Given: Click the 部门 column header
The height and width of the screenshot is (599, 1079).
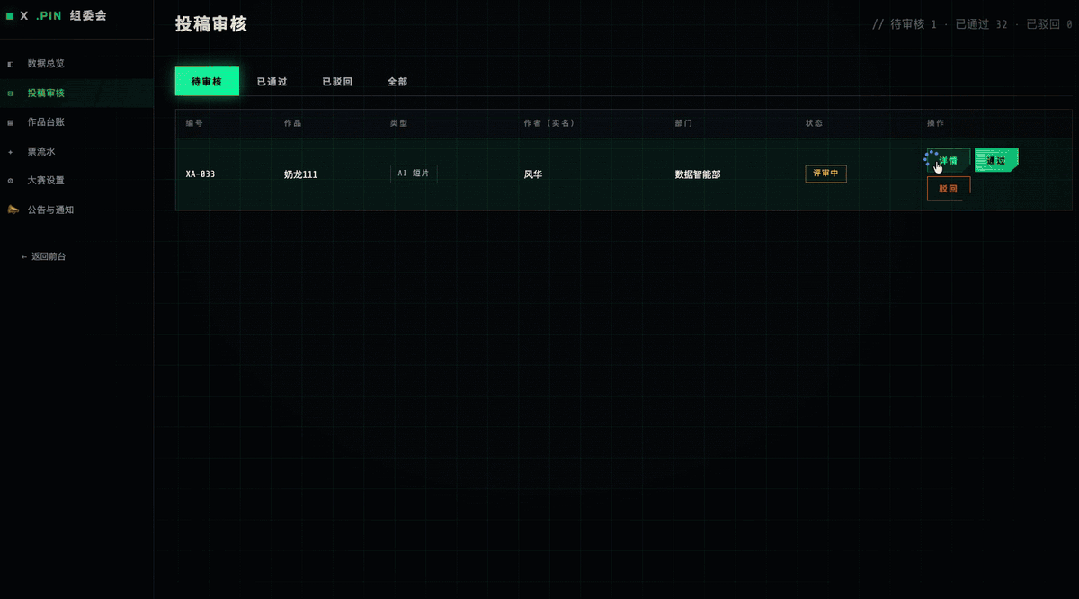Looking at the screenshot, I should pos(683,124).
